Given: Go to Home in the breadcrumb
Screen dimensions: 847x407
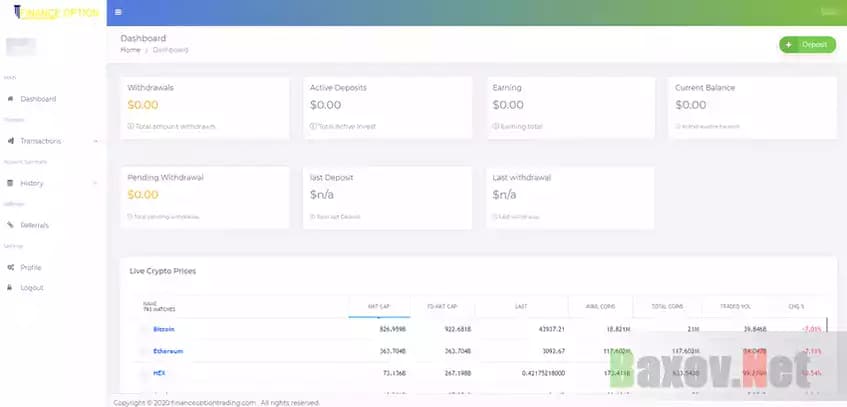Looking at the screenshot, I should click(x=130, y=49).
